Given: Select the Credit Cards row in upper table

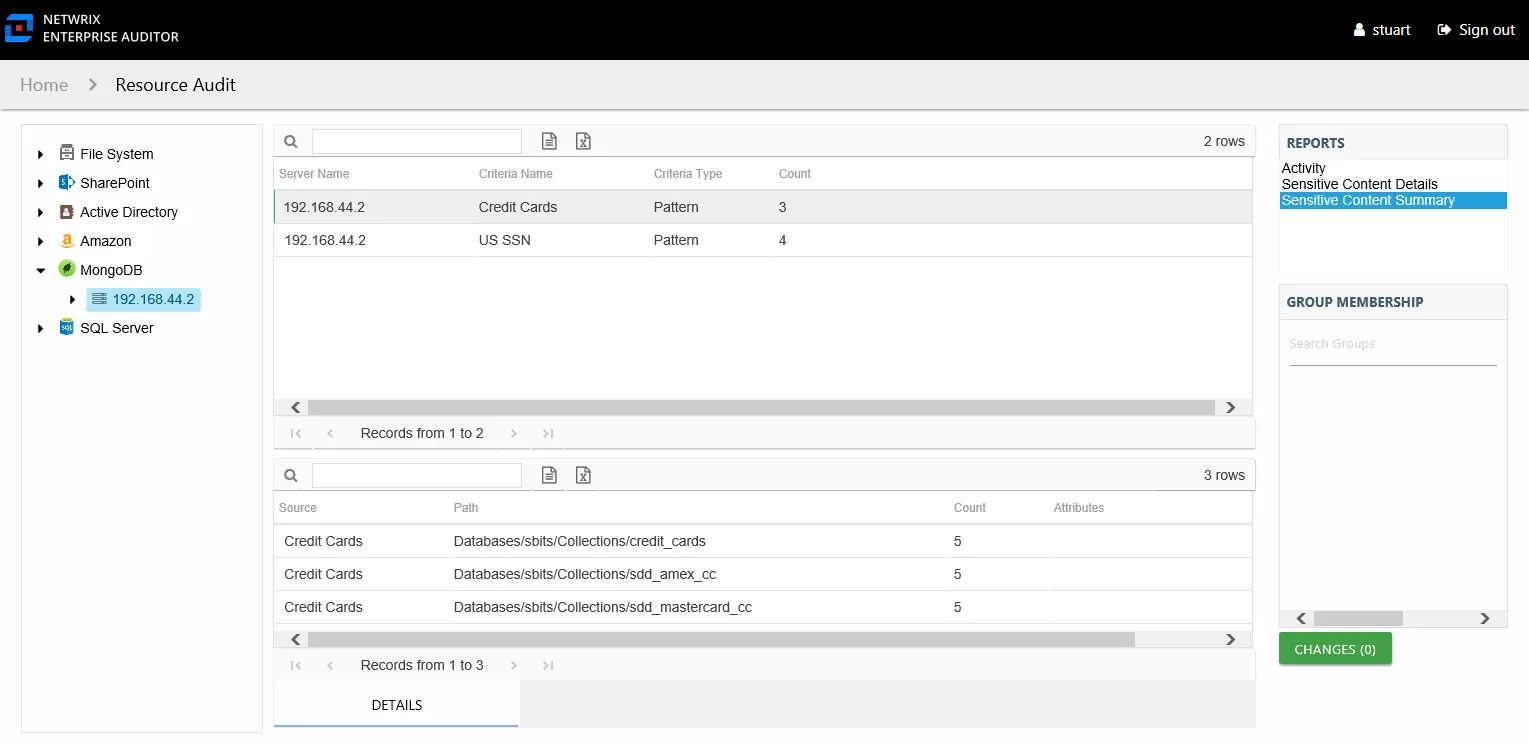Looking at the screenshot, I should click(763, 207).
